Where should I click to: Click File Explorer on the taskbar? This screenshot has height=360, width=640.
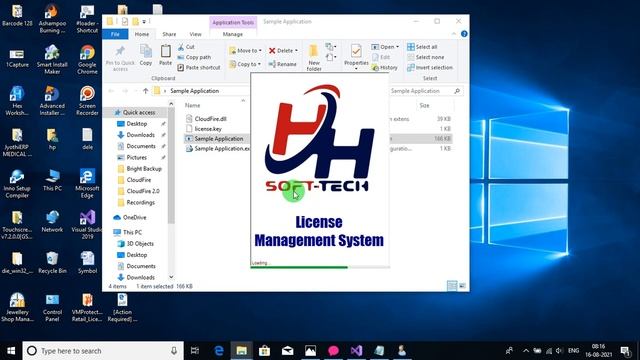pos(242,351)
